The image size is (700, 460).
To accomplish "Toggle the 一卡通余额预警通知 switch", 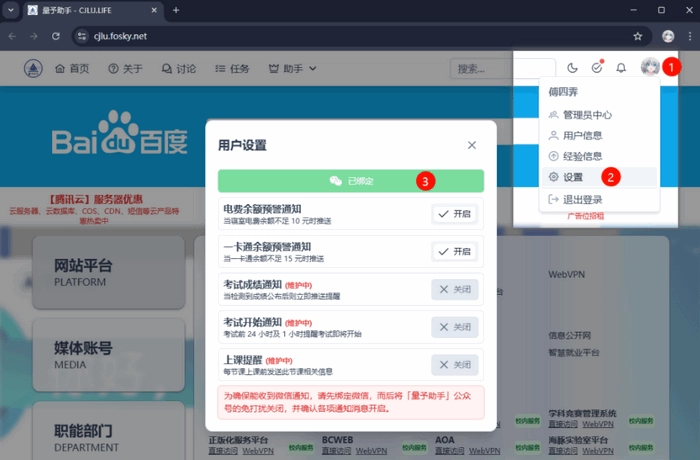I will (455, 251).
